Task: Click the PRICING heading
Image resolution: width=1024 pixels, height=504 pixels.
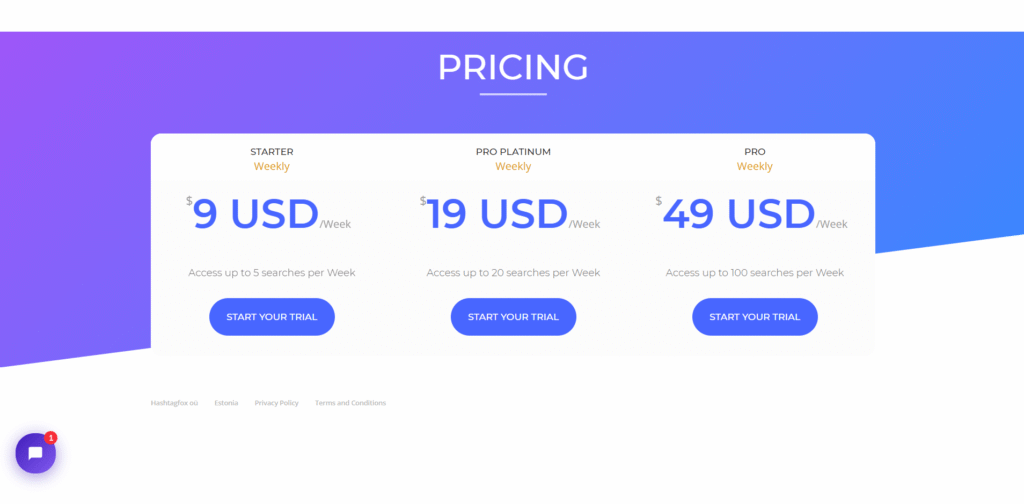Action: (513, 67)
